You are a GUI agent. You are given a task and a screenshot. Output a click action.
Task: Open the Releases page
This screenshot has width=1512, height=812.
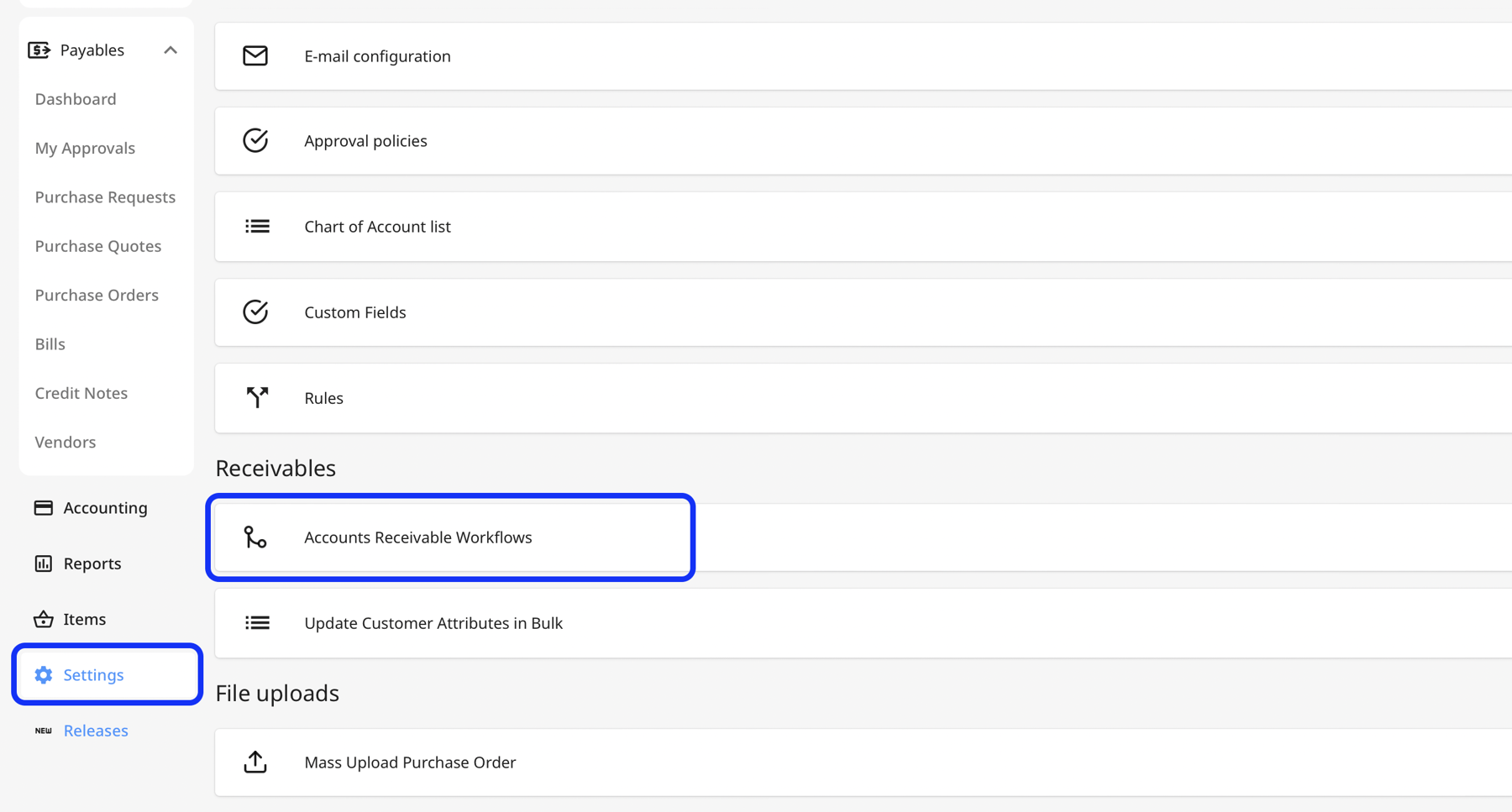pos(96,730)
